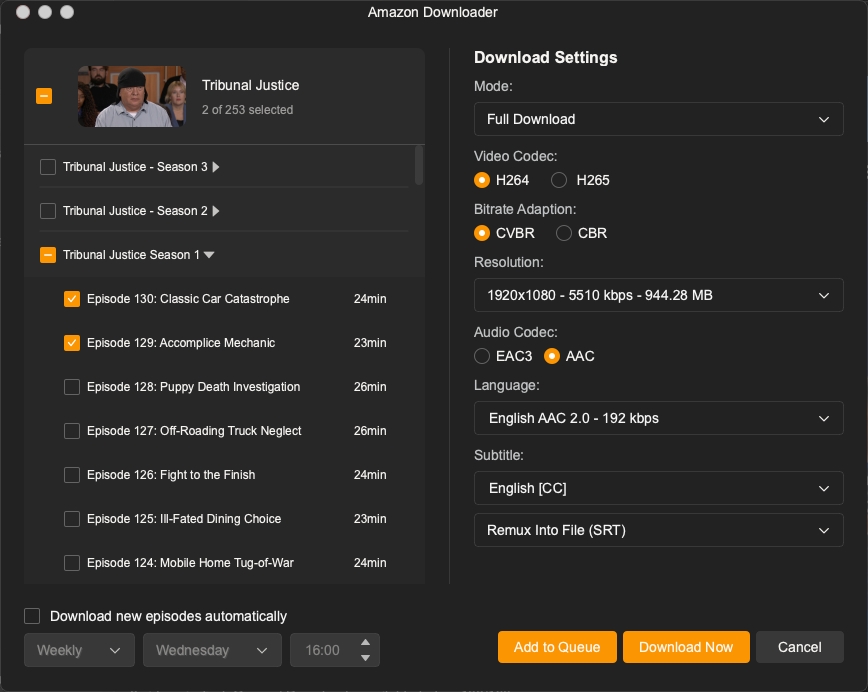Click the 23min duration of Episode 125
The image size is (868, 692).
370,519
